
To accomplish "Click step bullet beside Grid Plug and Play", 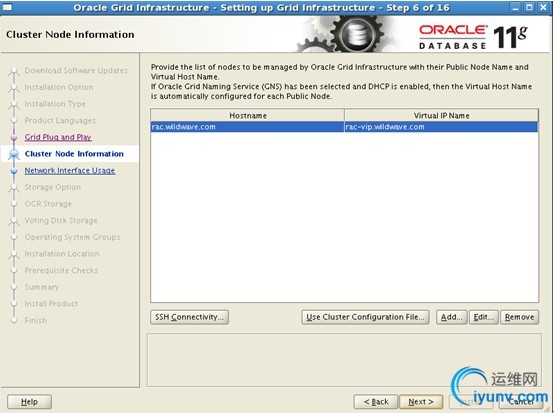I will (x=14, y=137).
